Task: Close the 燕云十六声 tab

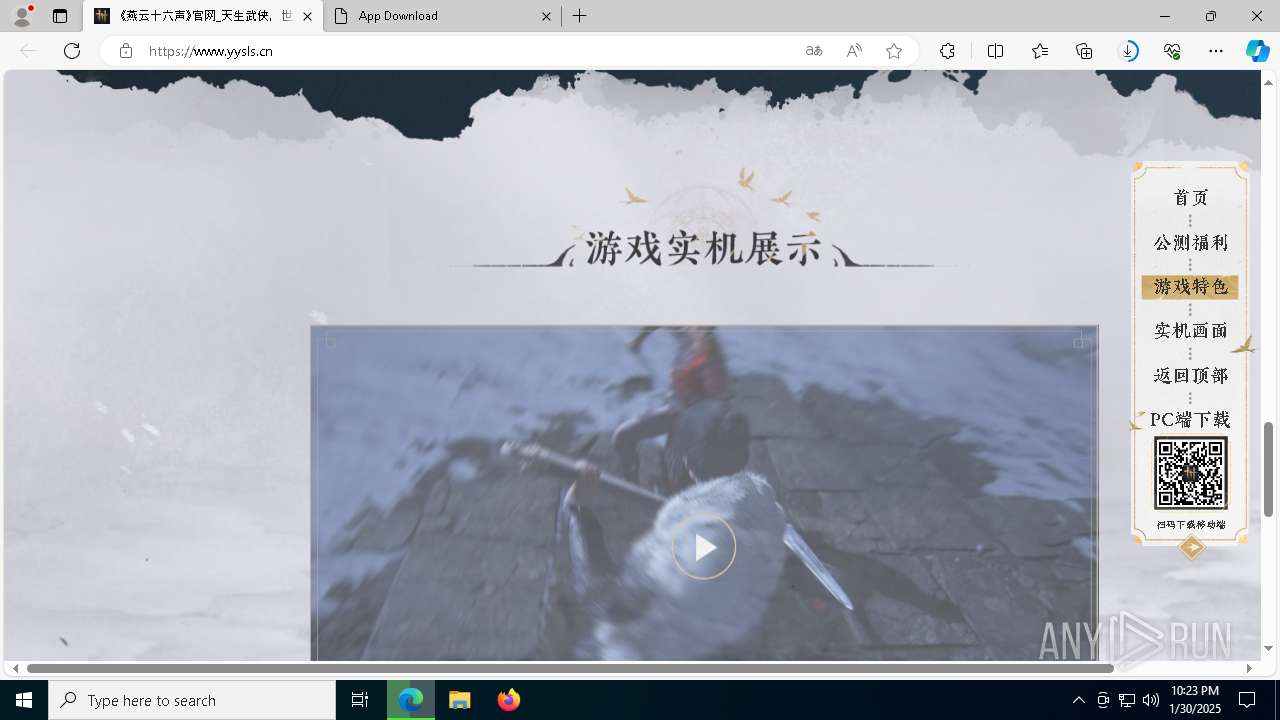Action: click(307, 16)
